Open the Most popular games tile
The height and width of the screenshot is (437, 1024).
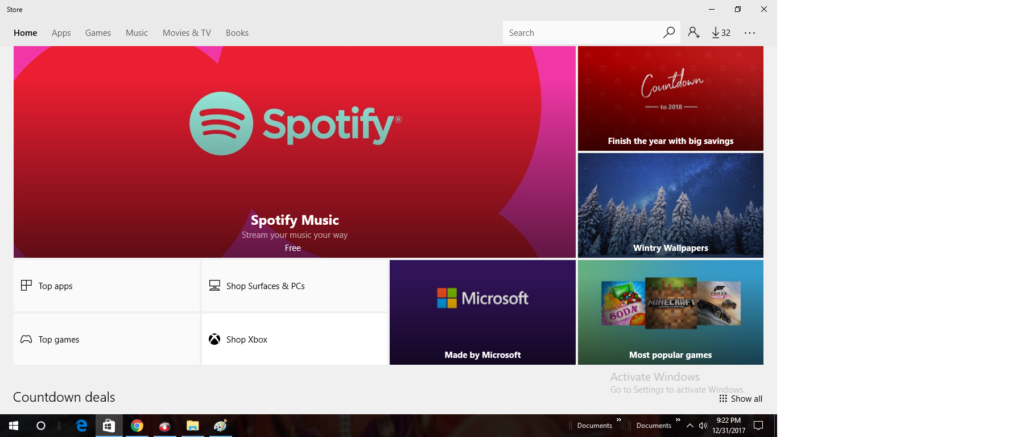pyautogui.click(x=671, y=312)
